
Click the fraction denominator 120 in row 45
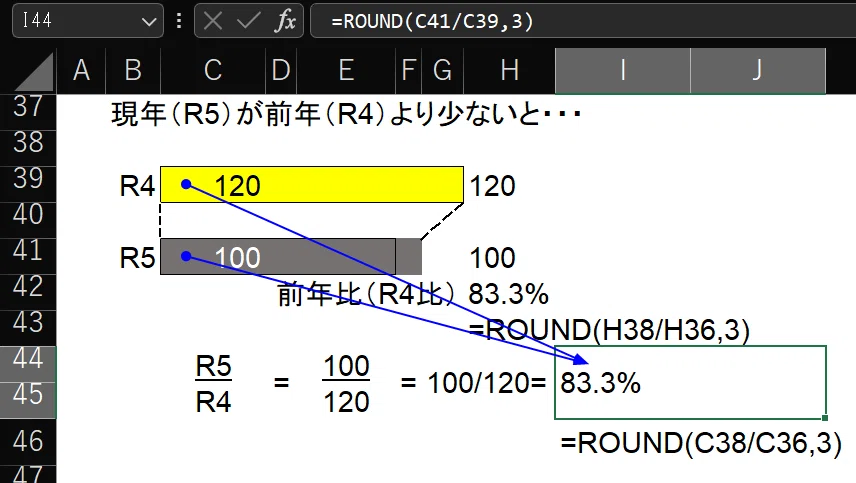tap(346, 402)
